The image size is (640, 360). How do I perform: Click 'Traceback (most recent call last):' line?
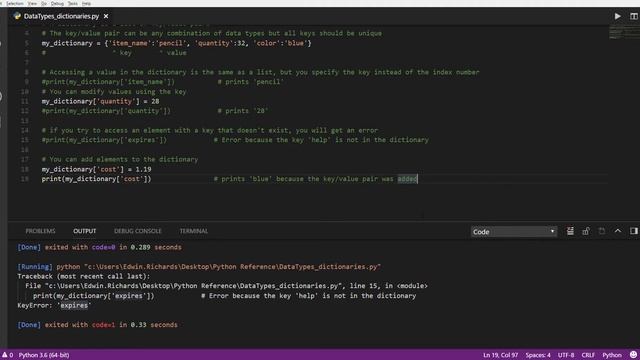[x=84, y=276]
